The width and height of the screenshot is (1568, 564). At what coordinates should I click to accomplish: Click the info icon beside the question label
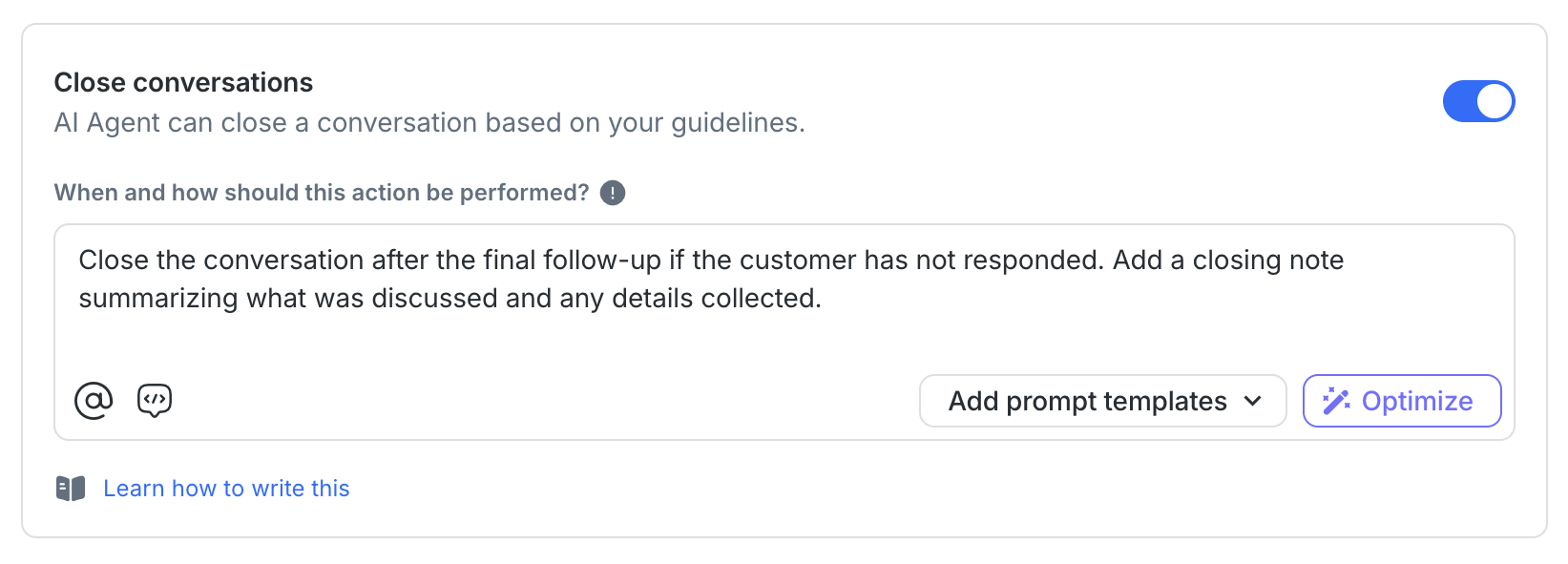coord(613,193)
